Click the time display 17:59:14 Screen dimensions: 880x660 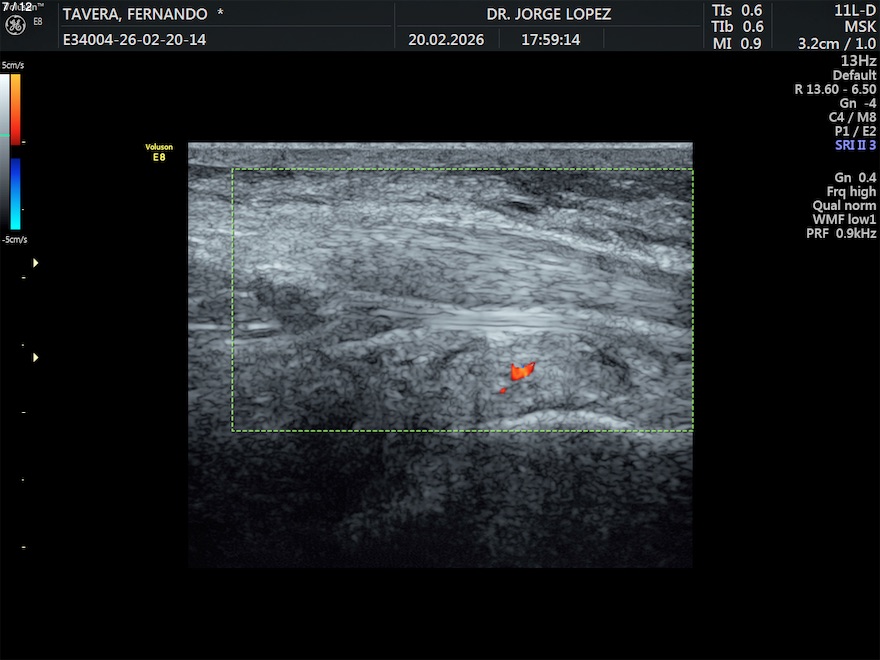[x=550, y=40]
